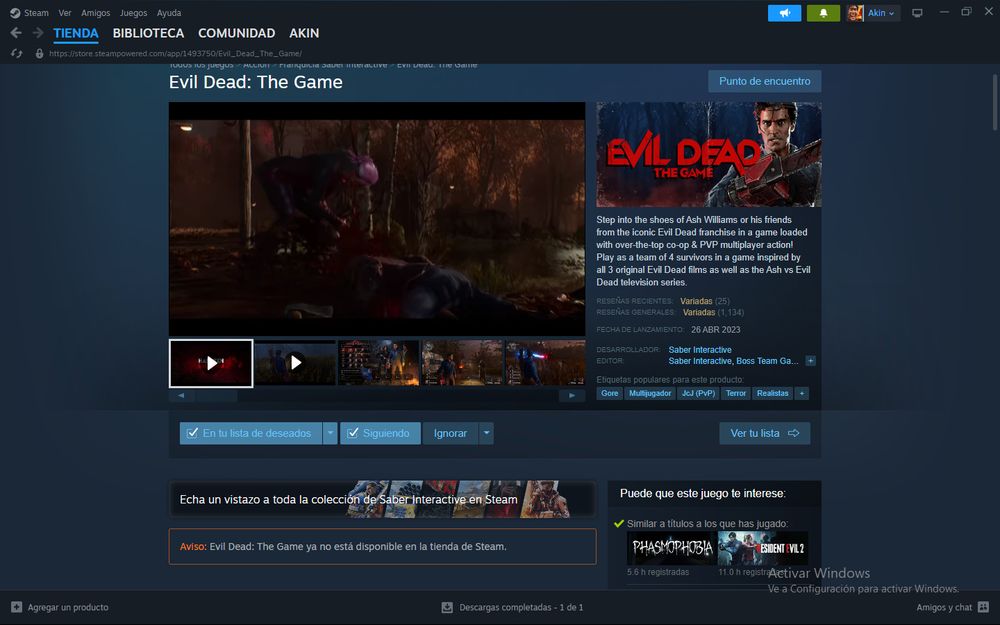Viewport: 1000px width, 625px height.
Task: Click the Multijugador tag
Action: click(x=650, y=393)
